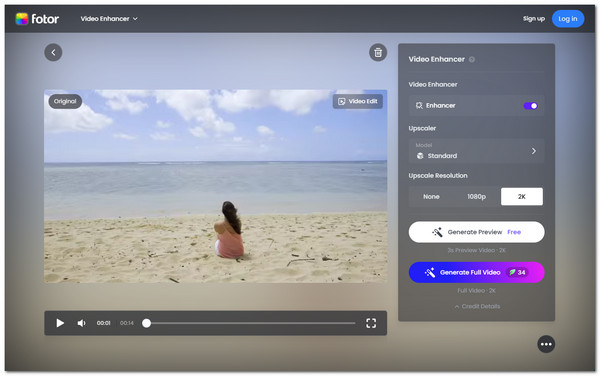
Task: Expand the Standard upscaler model selector
Action: coord(476,151)
